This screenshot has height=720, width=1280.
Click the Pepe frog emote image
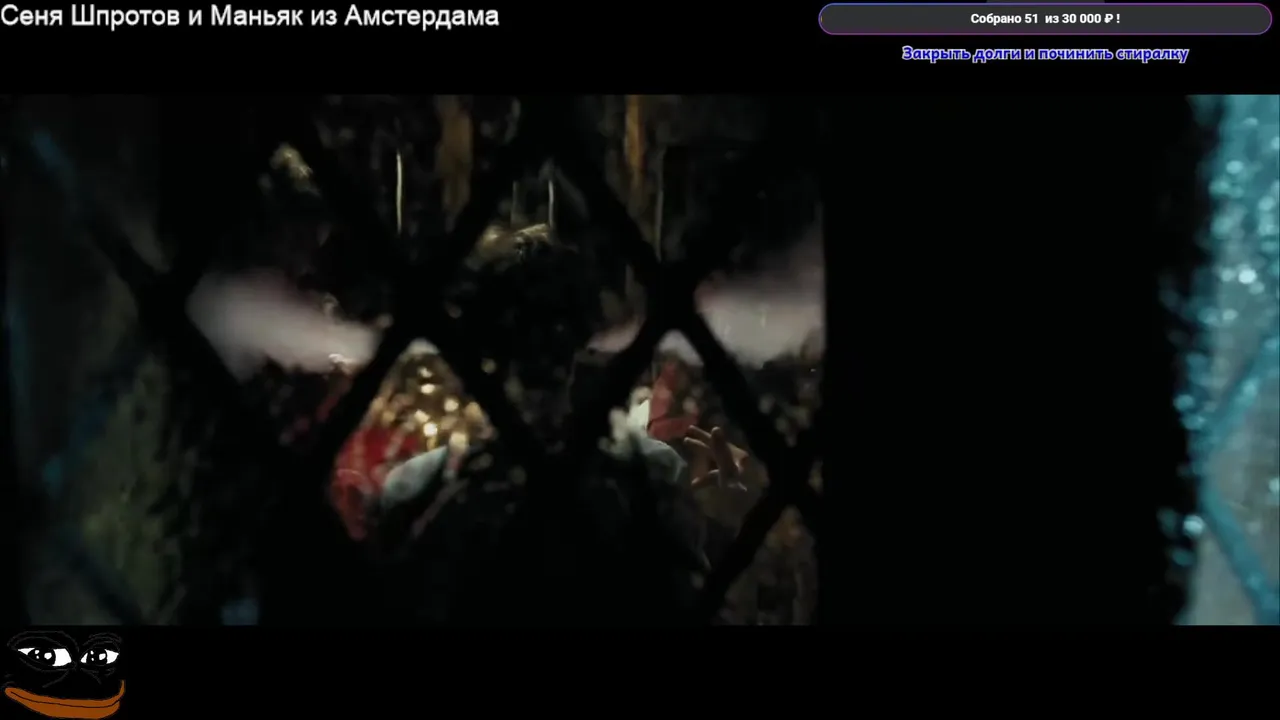coord(65,675)
